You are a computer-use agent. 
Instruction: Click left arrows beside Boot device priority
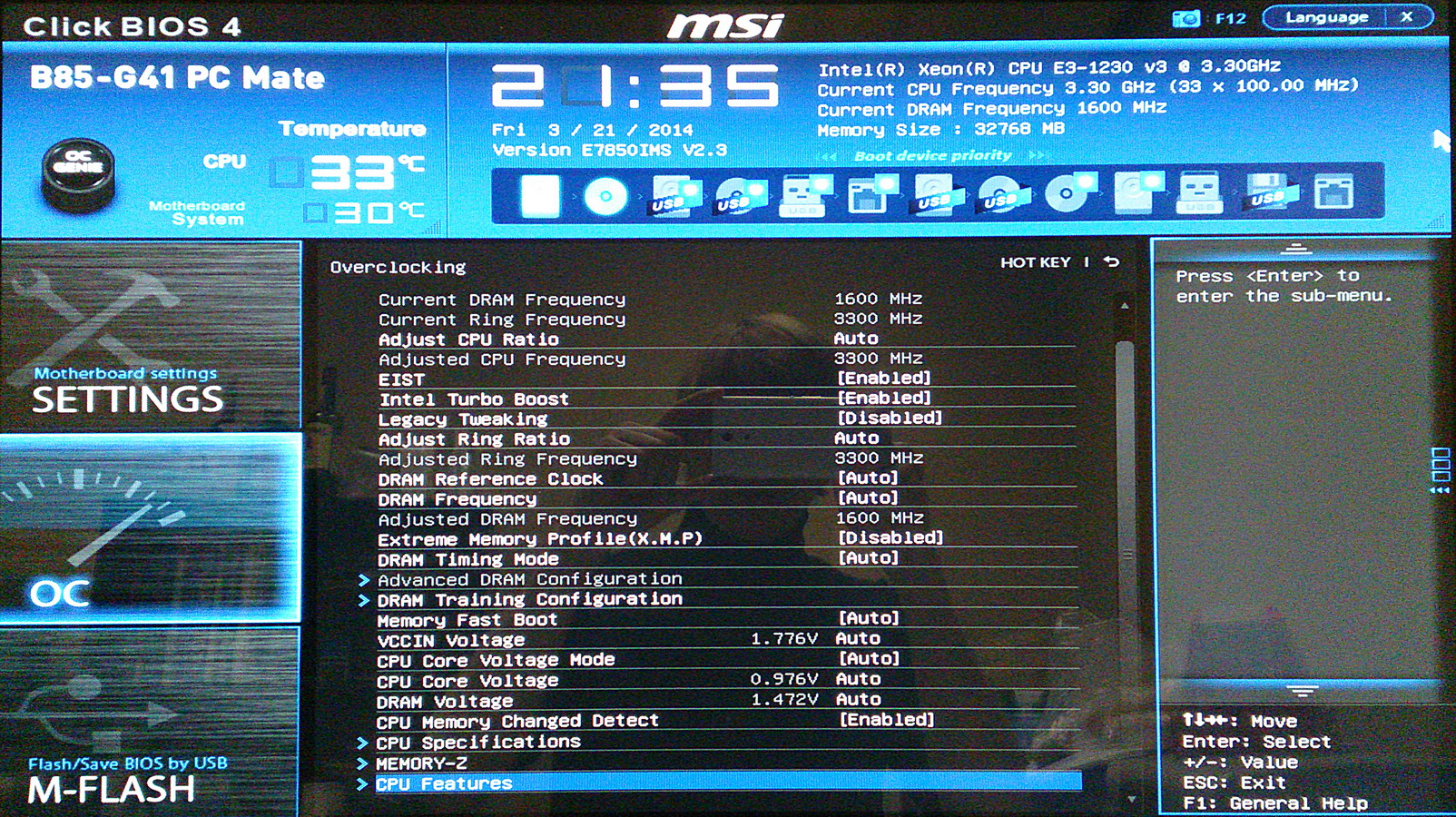829,156
